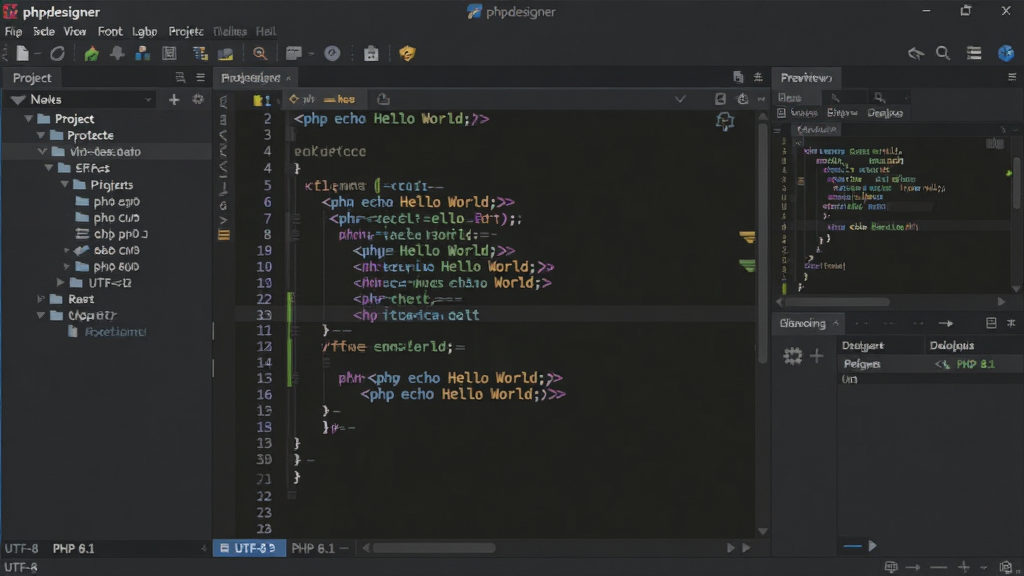Open the View menu

tap(74, 31)
